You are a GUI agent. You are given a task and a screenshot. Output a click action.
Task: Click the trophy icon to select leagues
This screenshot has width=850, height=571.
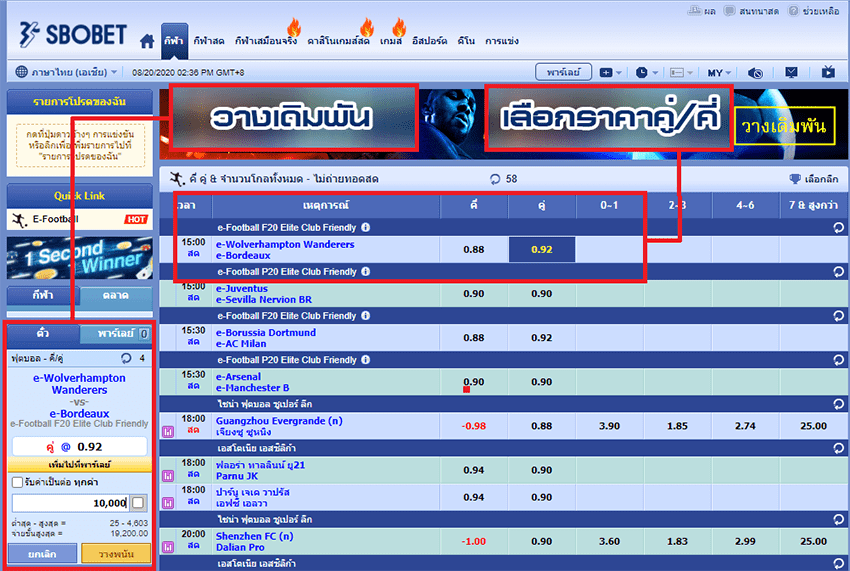(x=795, y=179)
